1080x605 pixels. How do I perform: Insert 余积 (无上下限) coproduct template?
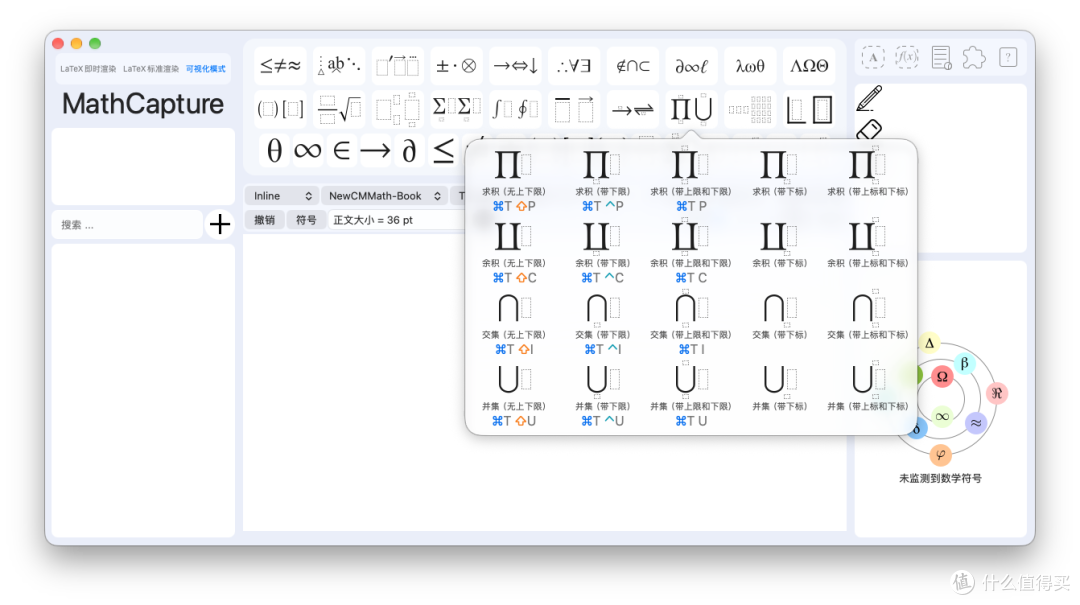tap(514, 252)
